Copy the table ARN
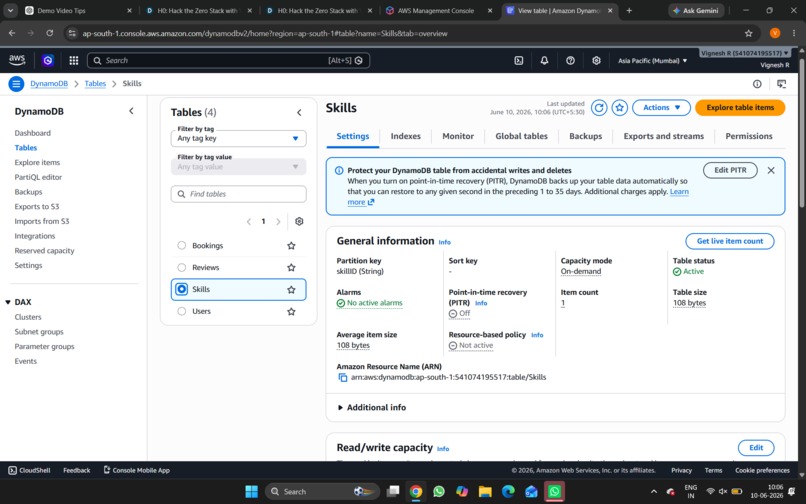Screen dimensions: 806x504 click(342, 377)
